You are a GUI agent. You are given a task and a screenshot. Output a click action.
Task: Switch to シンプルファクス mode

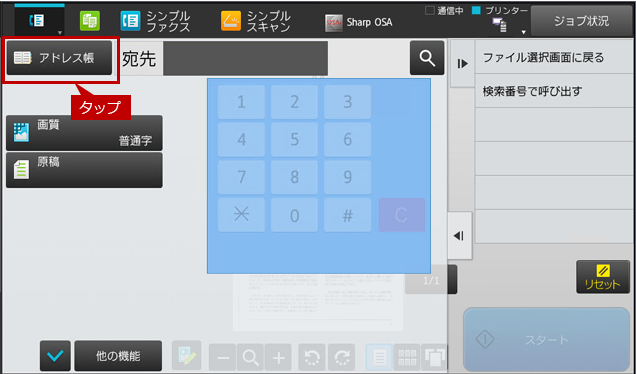155,21
